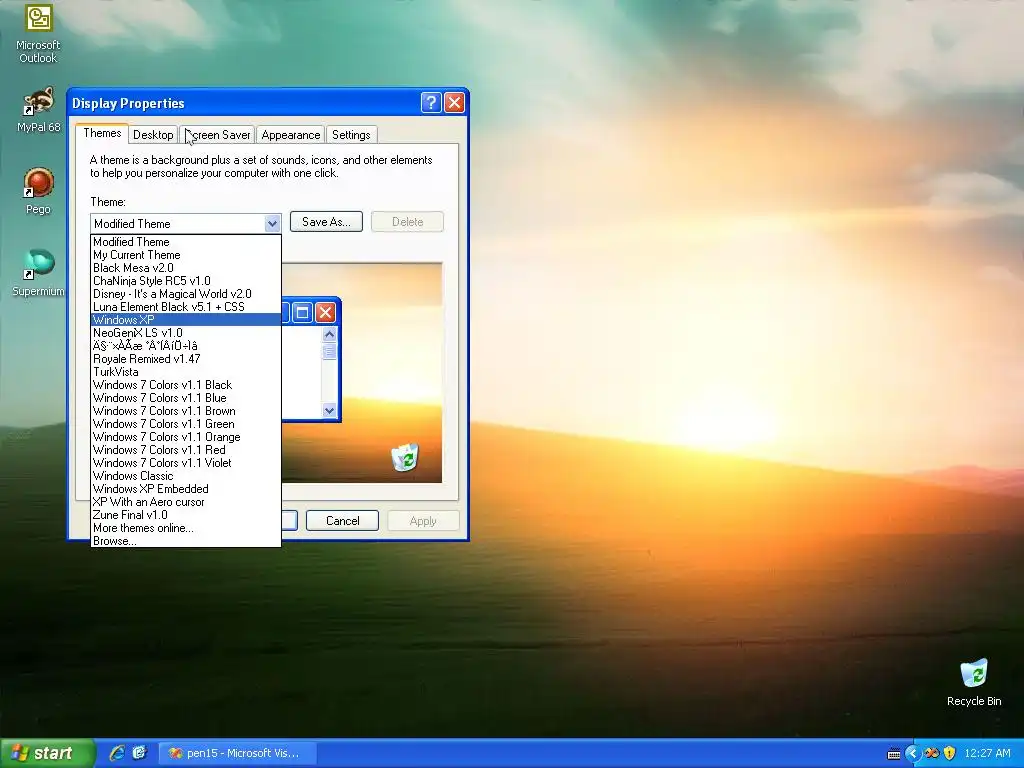Click the preview window's close button
1024x768 pixels.
pyautogui.click(x=325, y=312)
